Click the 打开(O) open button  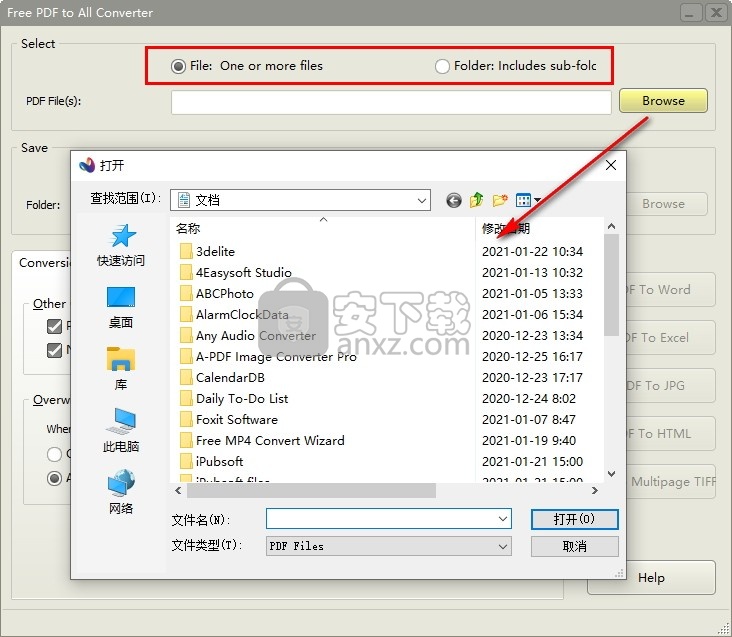pos(574,519)
